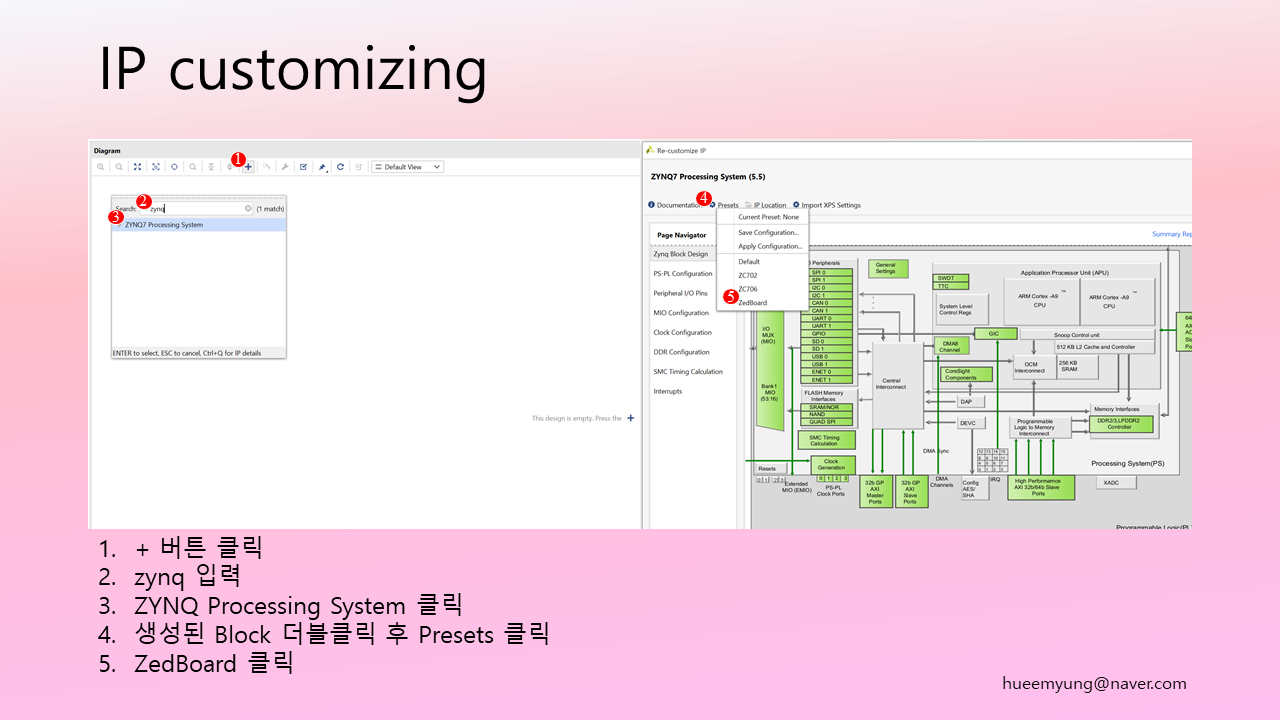Click the Zoom Out icon in Diagram toolbar
The image size is (1280, 720).
[119, 167]
